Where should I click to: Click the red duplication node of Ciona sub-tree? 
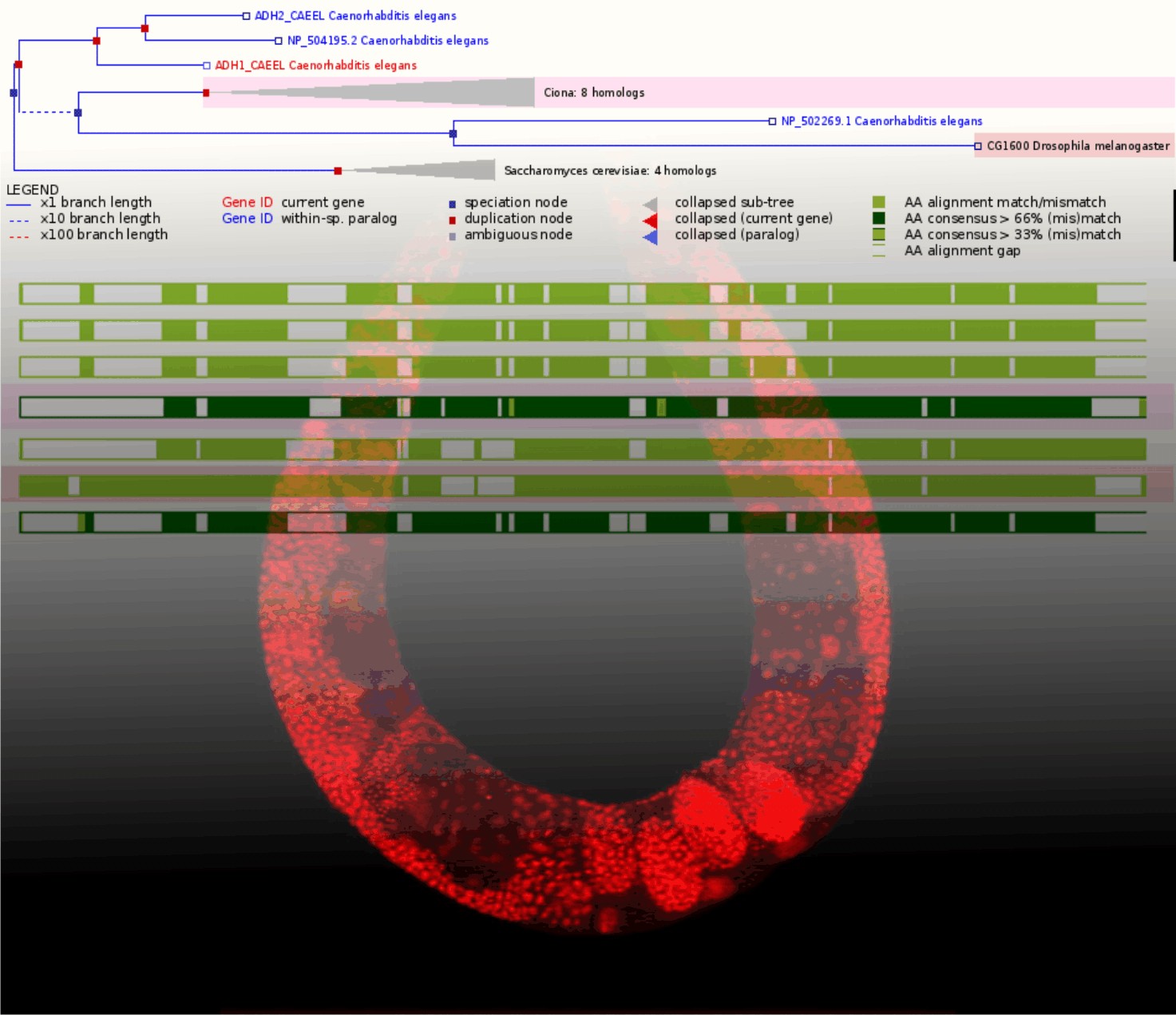tap(206, 93)
